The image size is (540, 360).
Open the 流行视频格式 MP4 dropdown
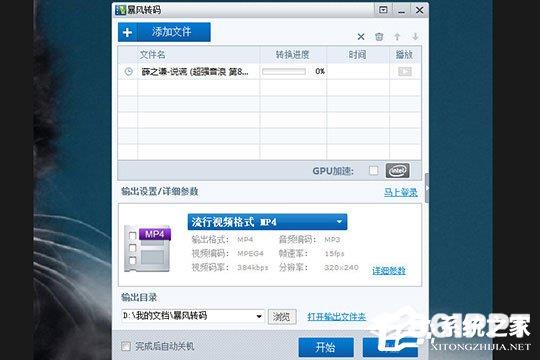point(267,222)
